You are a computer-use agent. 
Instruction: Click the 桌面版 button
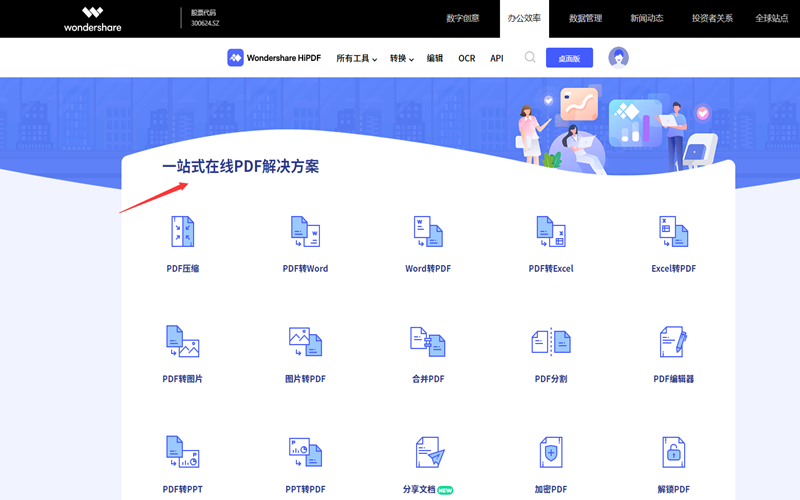point(569,58)
